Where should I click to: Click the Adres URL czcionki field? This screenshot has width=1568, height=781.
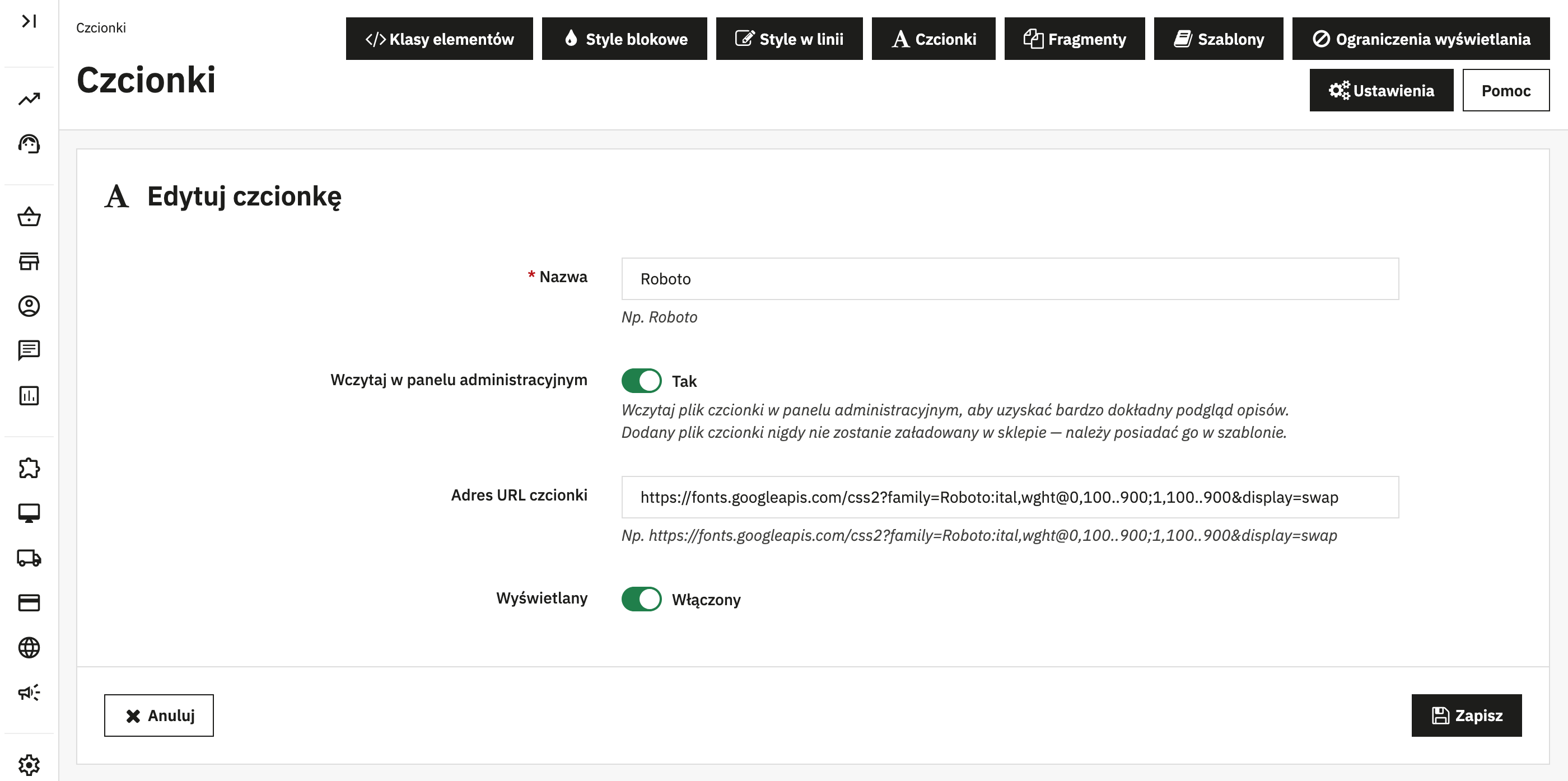[x=1009, y=497]
